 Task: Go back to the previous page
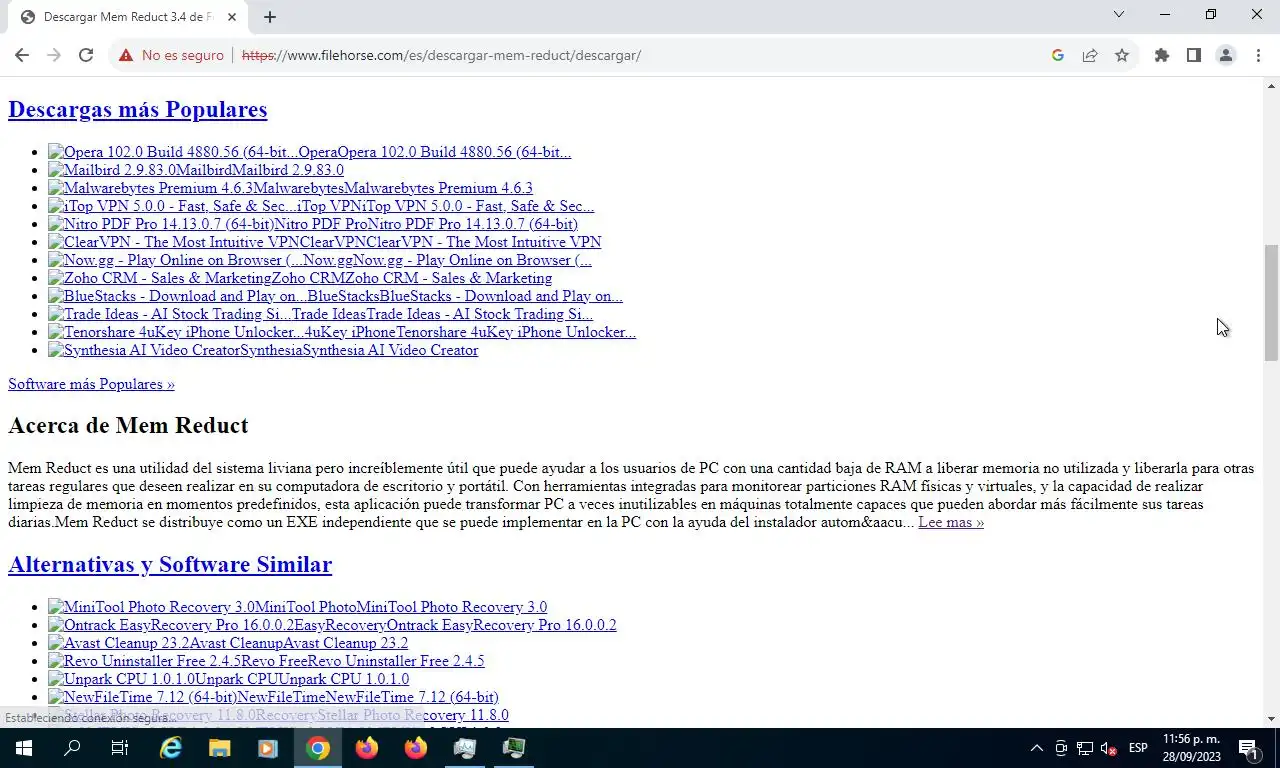(x=22, y=55)
